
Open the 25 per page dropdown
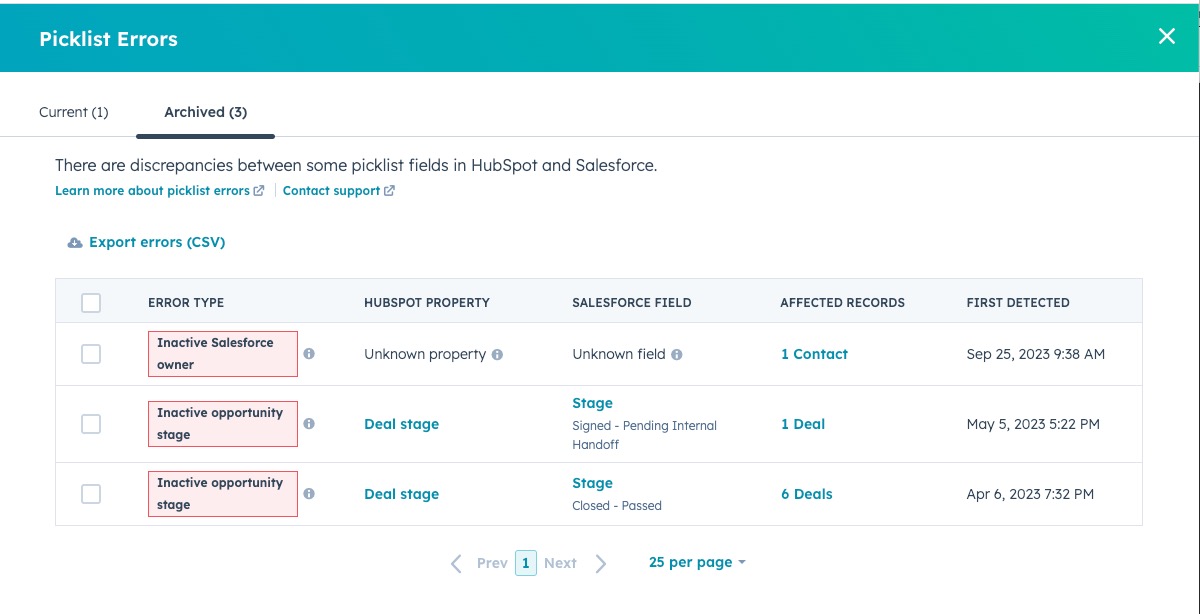697,562
